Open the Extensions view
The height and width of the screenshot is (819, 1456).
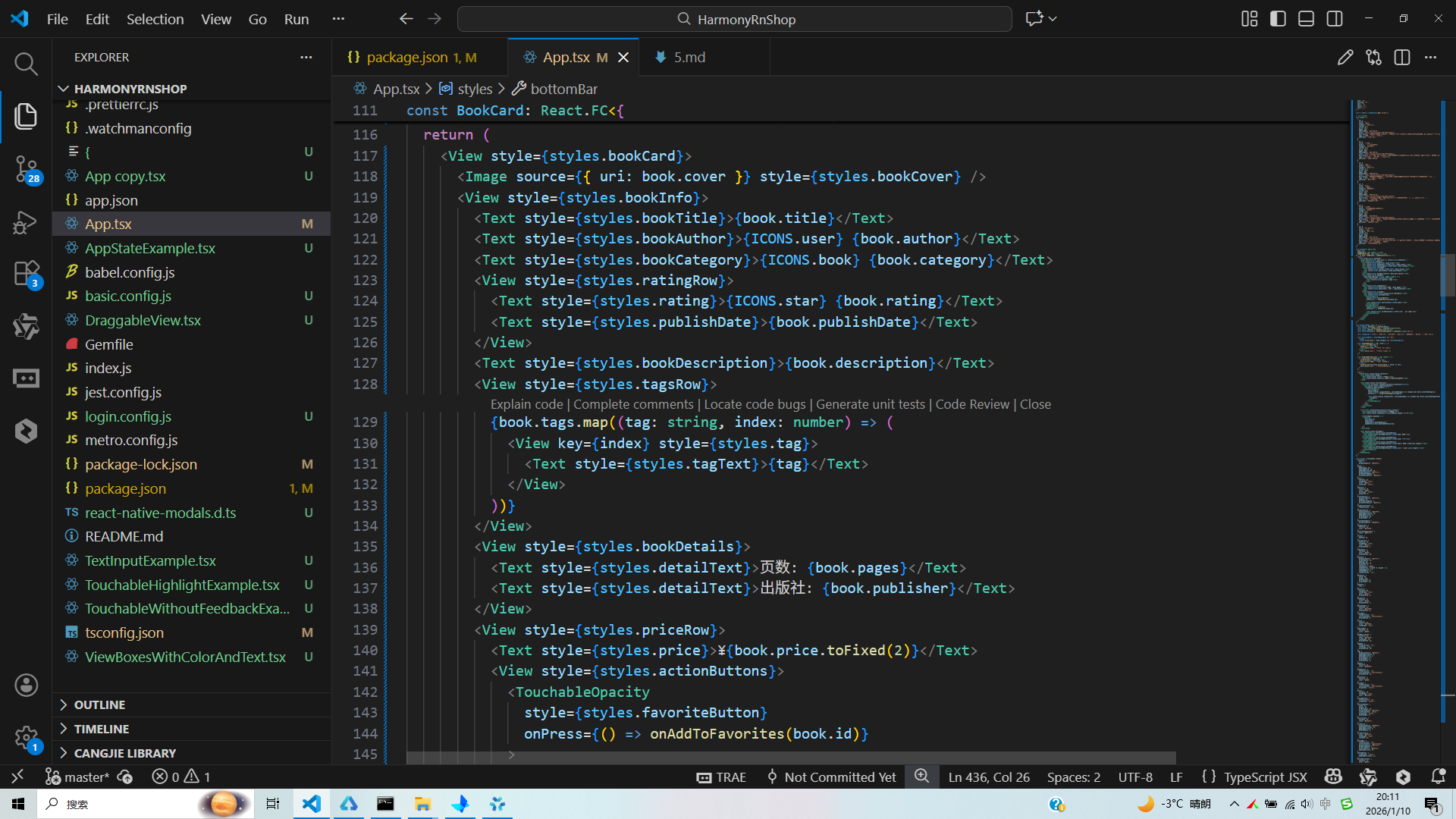(x=26, y=274)
